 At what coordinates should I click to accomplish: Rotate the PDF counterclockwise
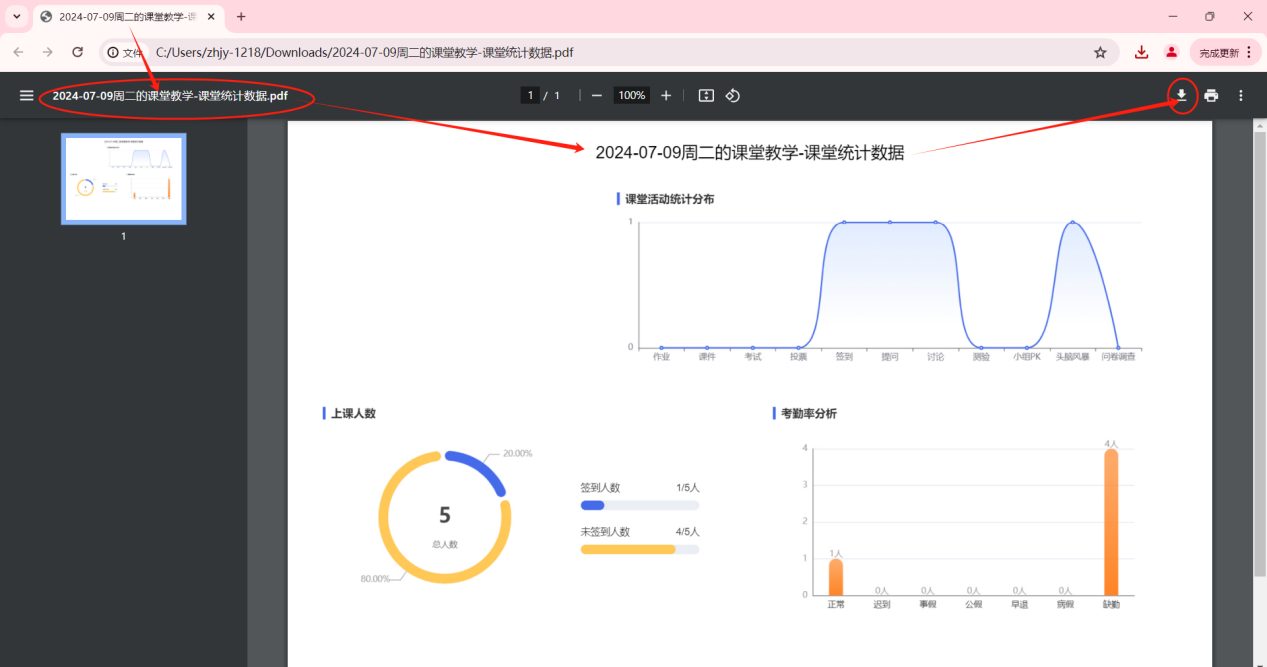coord(733,95)
